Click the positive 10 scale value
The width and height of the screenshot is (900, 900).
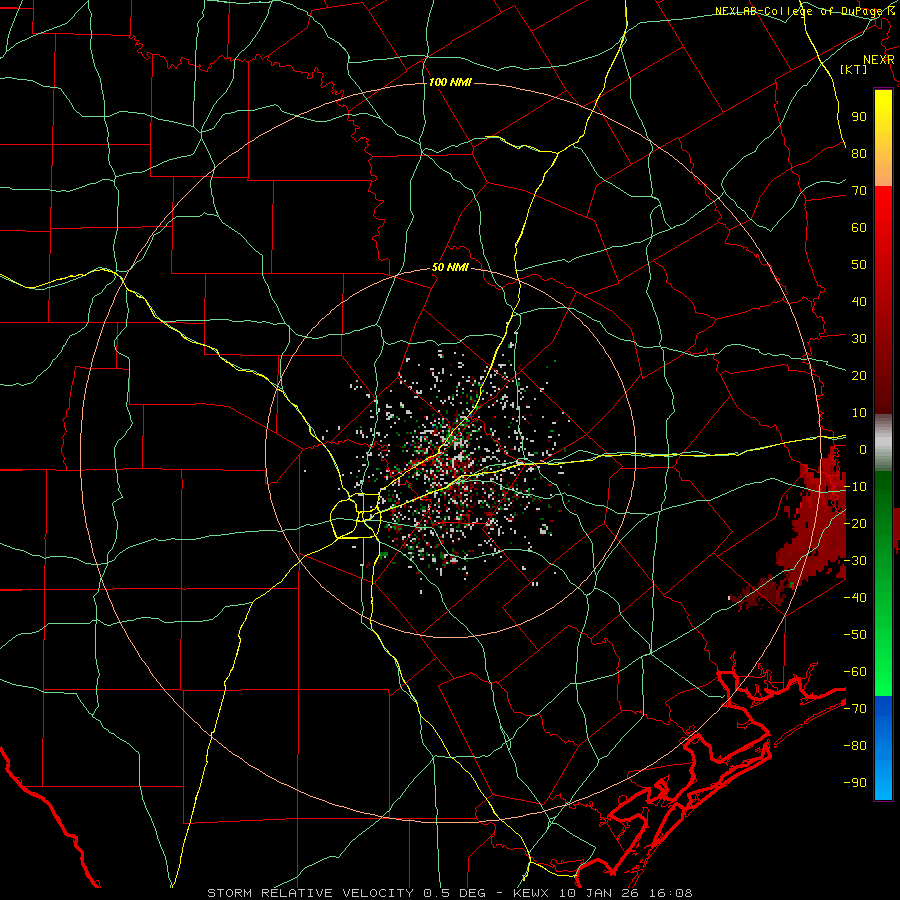[x=859, y=413]
